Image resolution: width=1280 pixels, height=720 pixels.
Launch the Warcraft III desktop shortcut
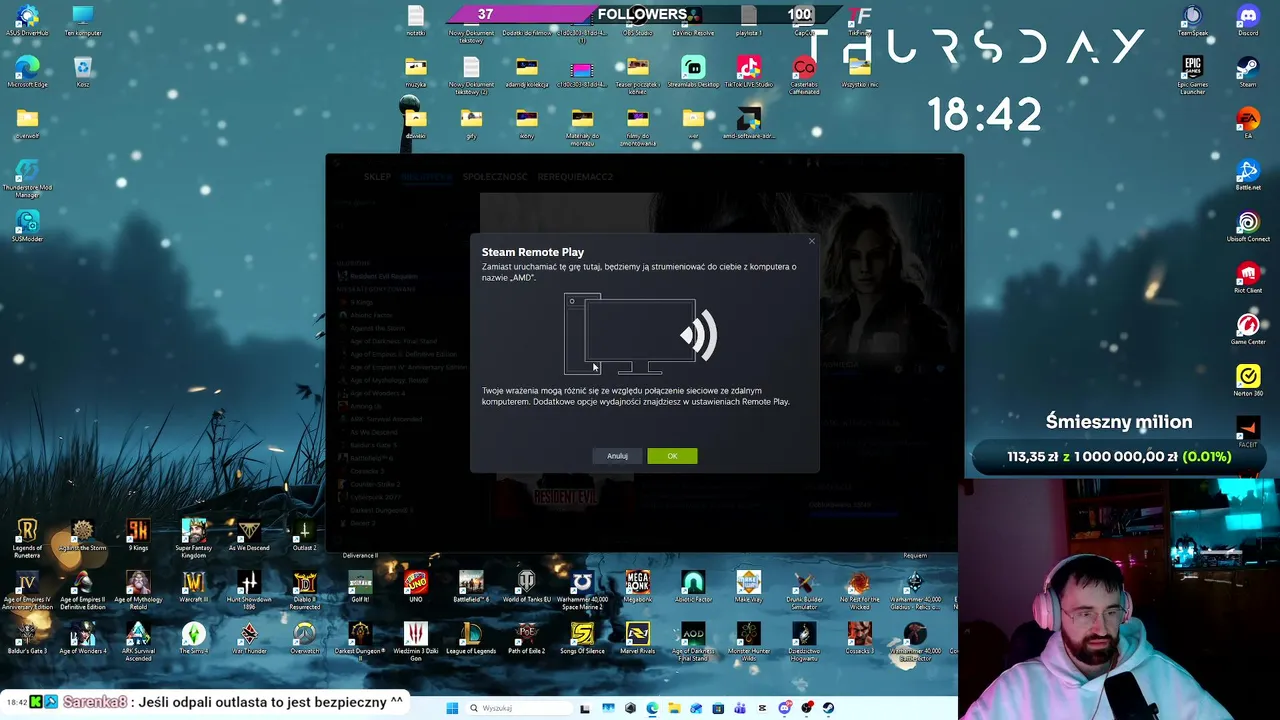click(193, 587)
